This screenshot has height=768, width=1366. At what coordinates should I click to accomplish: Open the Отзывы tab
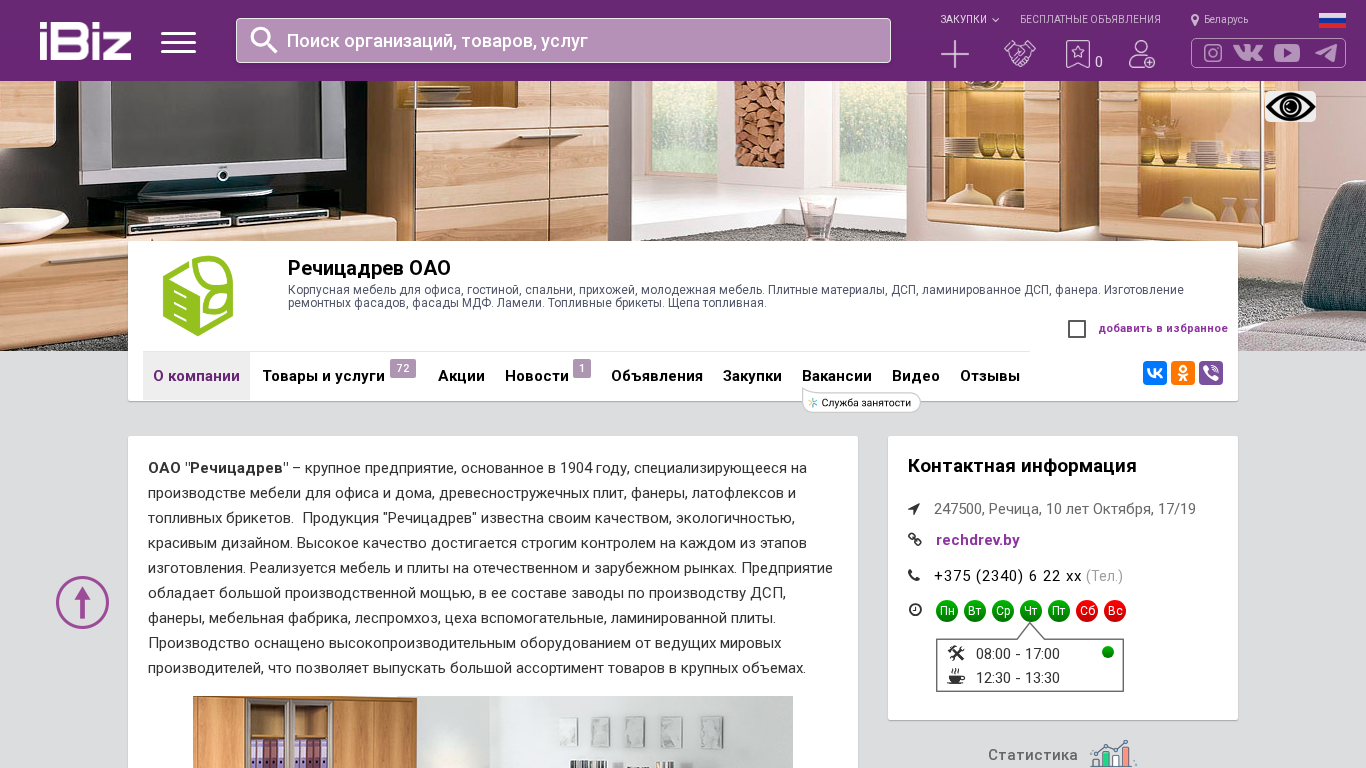click(990, 376)
